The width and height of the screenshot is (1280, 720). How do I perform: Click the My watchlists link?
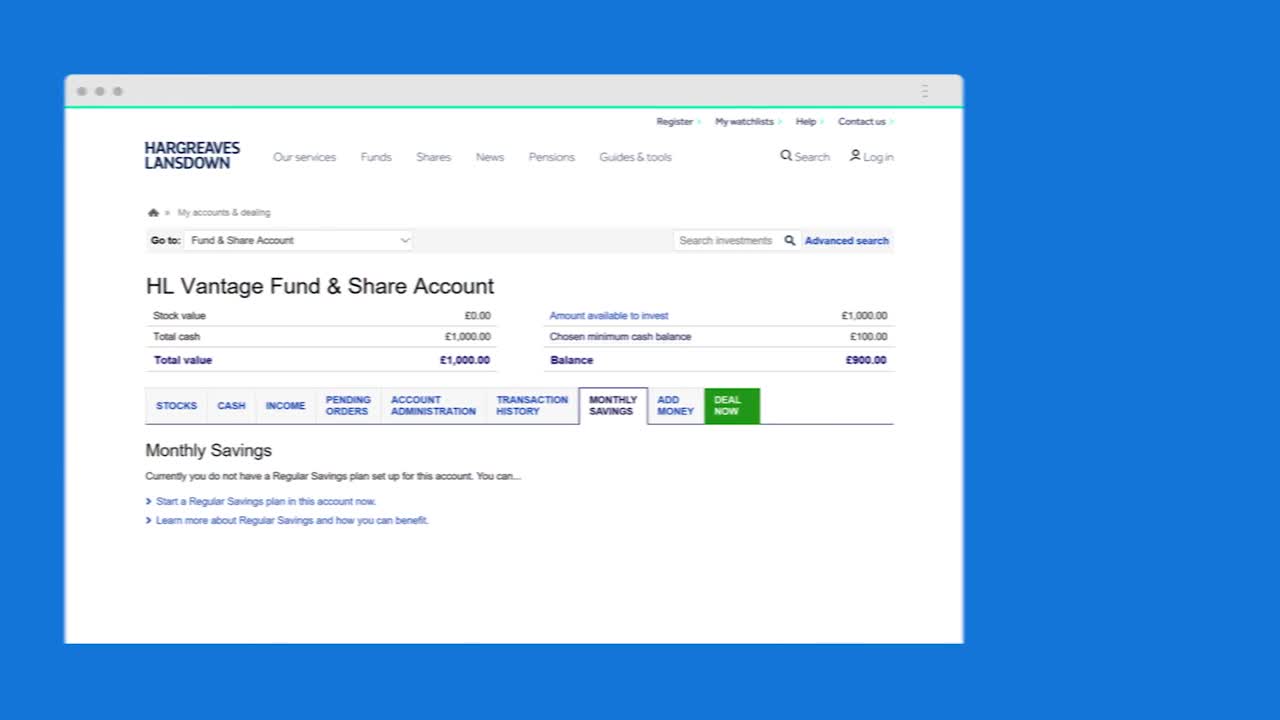coord(744,122)
